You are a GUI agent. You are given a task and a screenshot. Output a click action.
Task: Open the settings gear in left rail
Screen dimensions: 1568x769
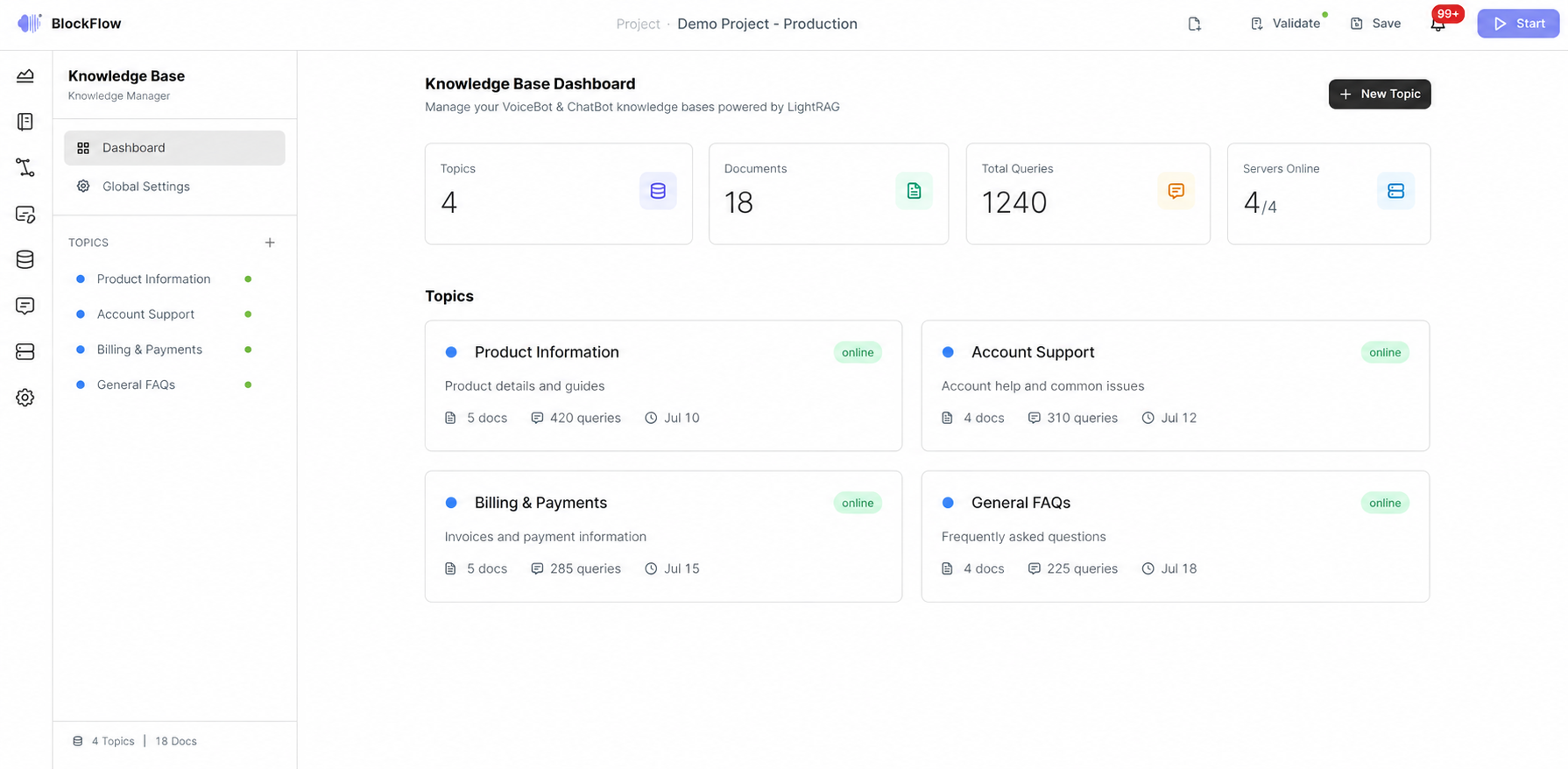point(25,398)
